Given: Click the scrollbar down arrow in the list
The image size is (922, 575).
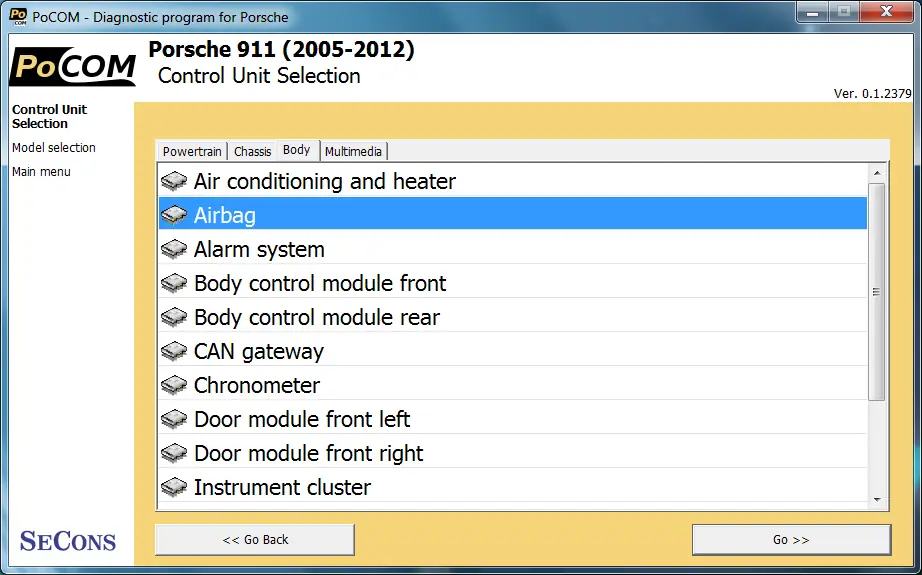Looking at the screenshot, I should 877,500.
